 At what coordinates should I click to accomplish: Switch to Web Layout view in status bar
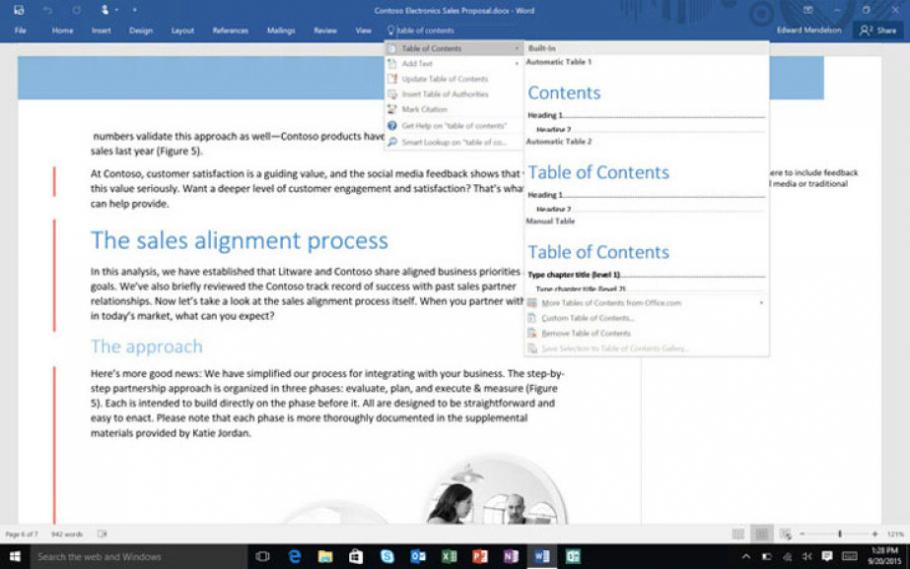[785, 534]
